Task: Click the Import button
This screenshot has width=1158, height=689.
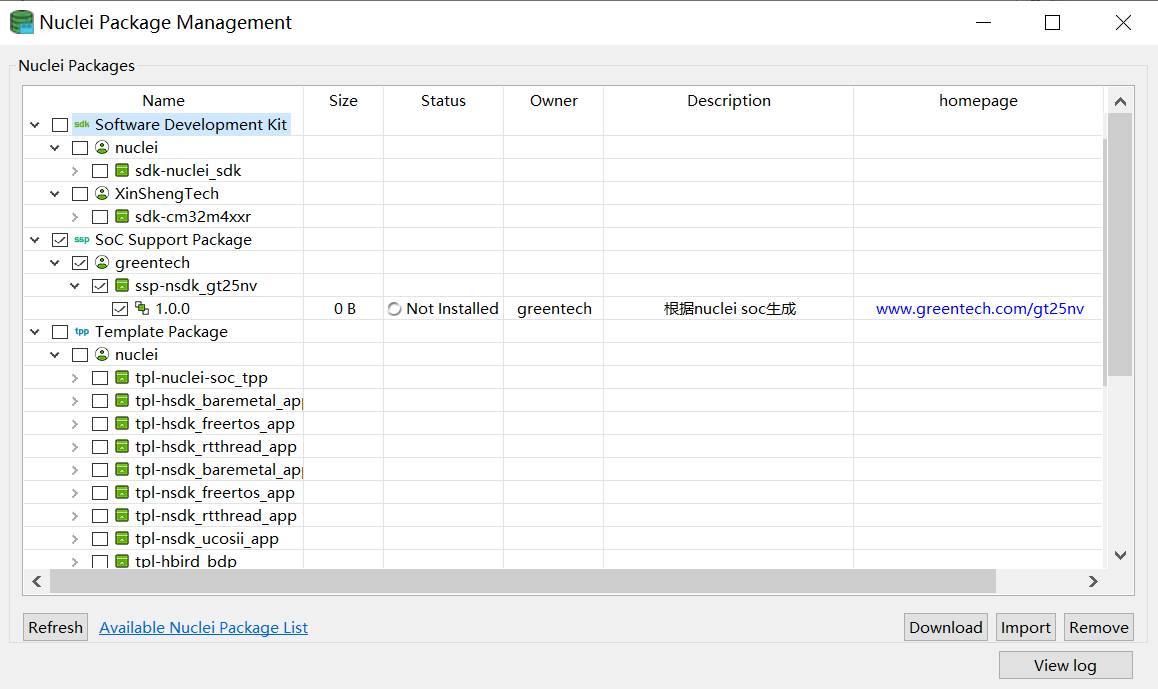Action: tap(1025, 627)
